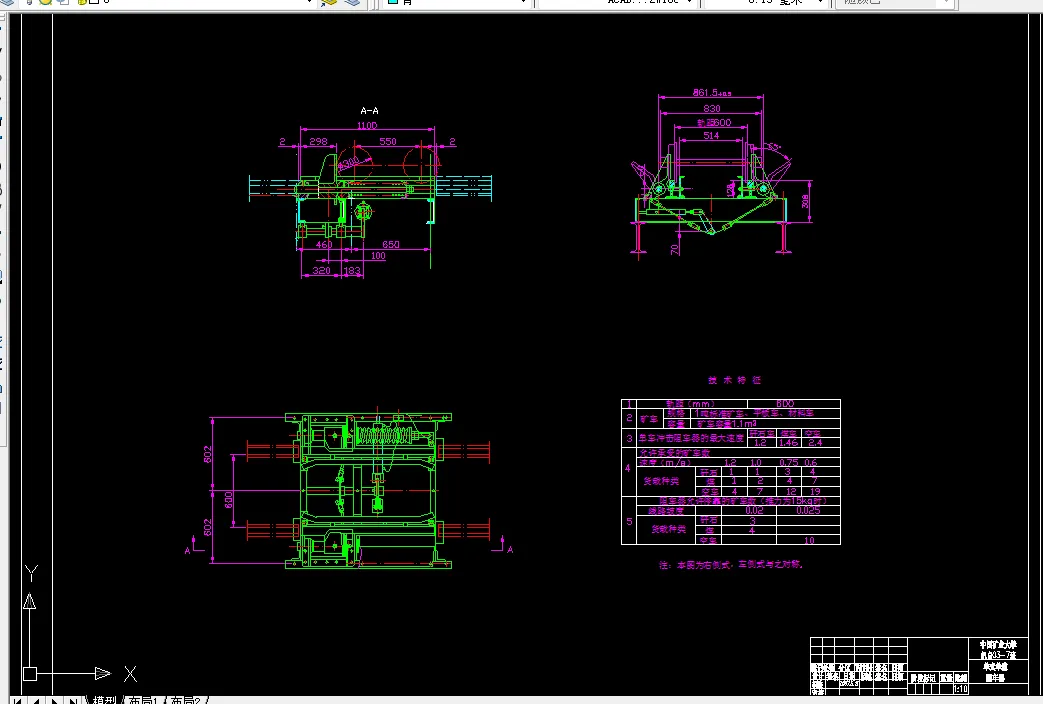The image size is (1043, 704).
Task: Switch to the 布局2 layout tab
Action: tap(186, 700)
